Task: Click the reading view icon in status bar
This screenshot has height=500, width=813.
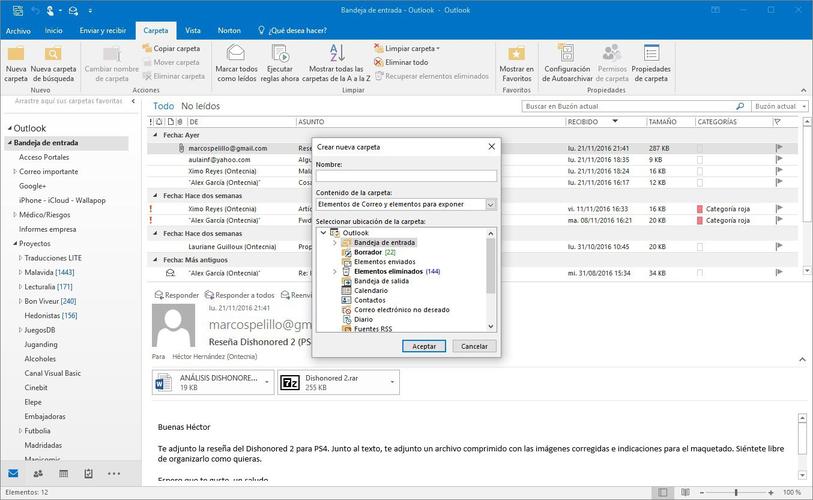Action: click(685, 492)
